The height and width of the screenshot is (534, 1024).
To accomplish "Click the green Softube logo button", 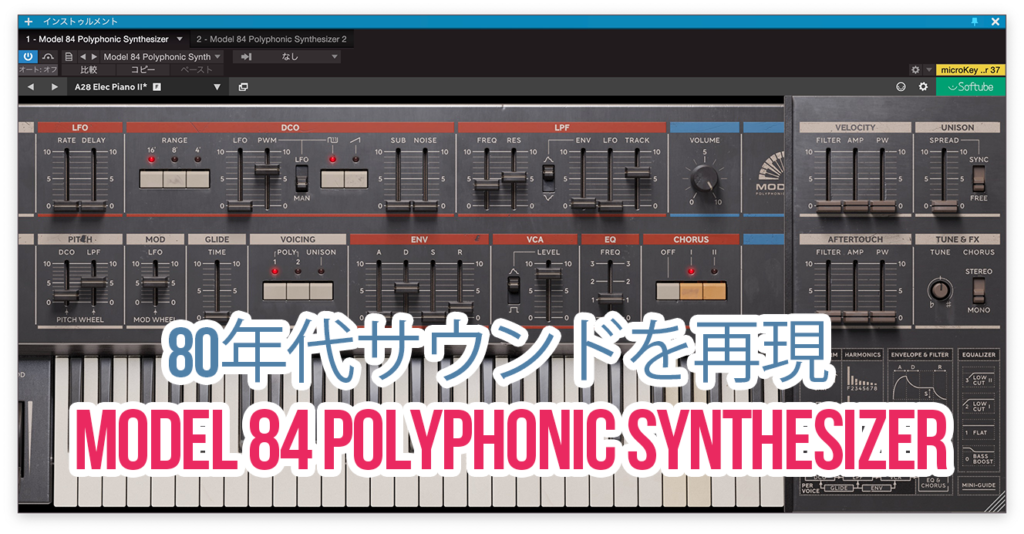I will (970, 86).
